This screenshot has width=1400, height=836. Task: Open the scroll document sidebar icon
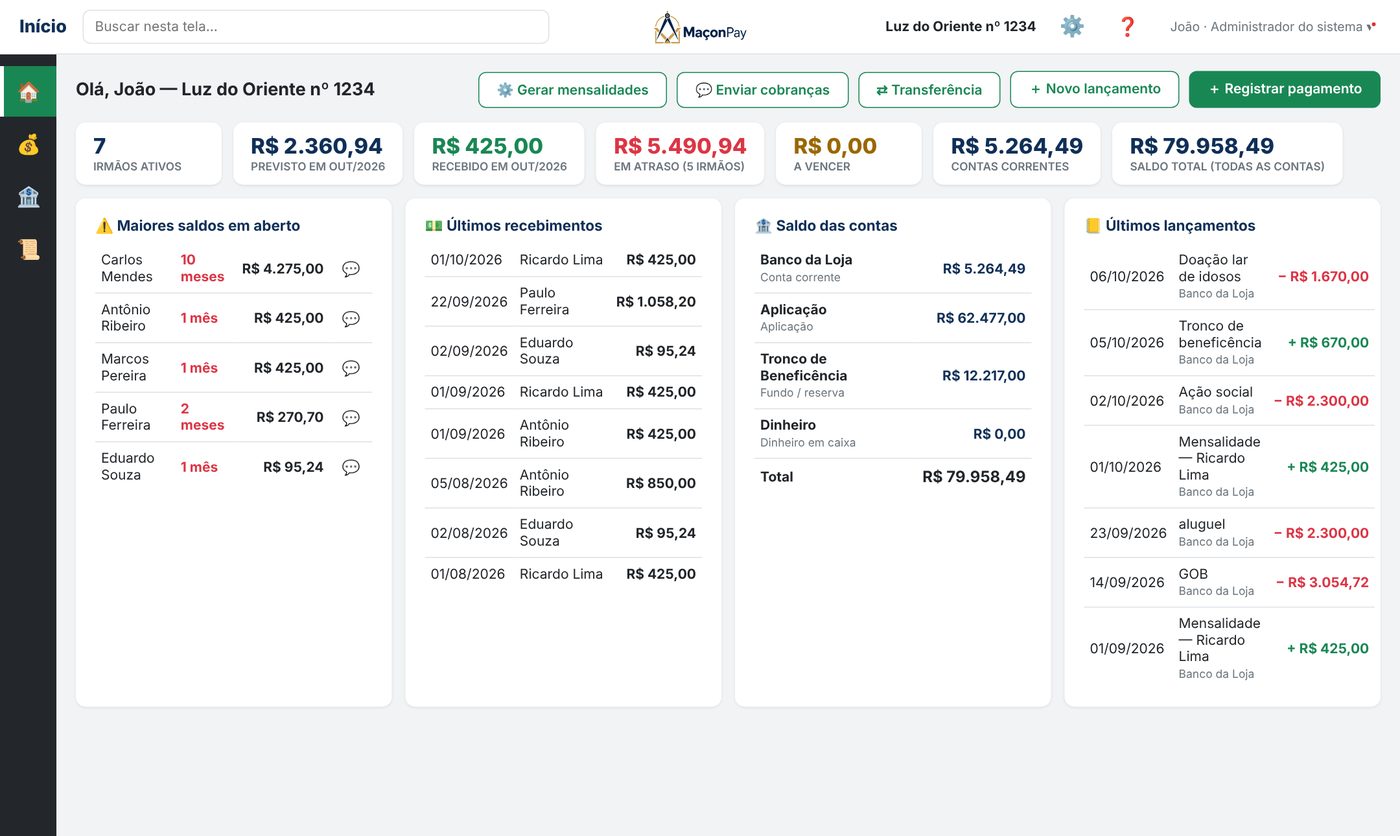pos(28,249)
